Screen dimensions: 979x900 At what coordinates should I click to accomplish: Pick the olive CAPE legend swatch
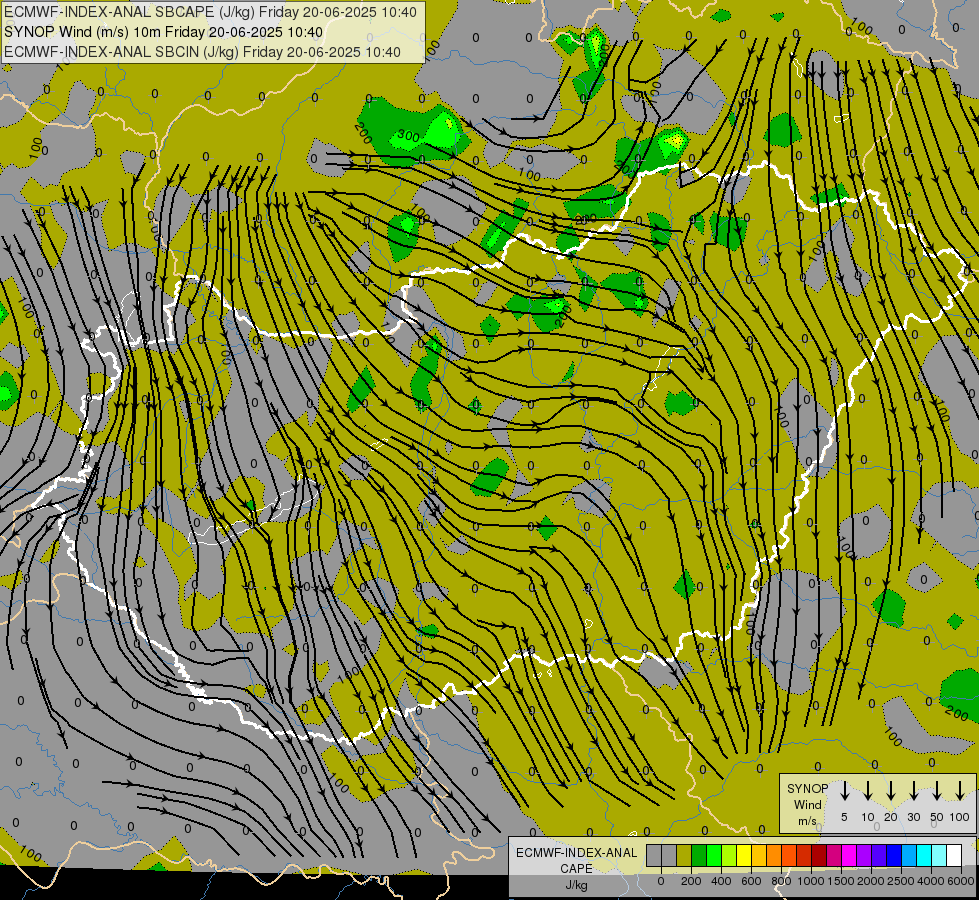684,855
